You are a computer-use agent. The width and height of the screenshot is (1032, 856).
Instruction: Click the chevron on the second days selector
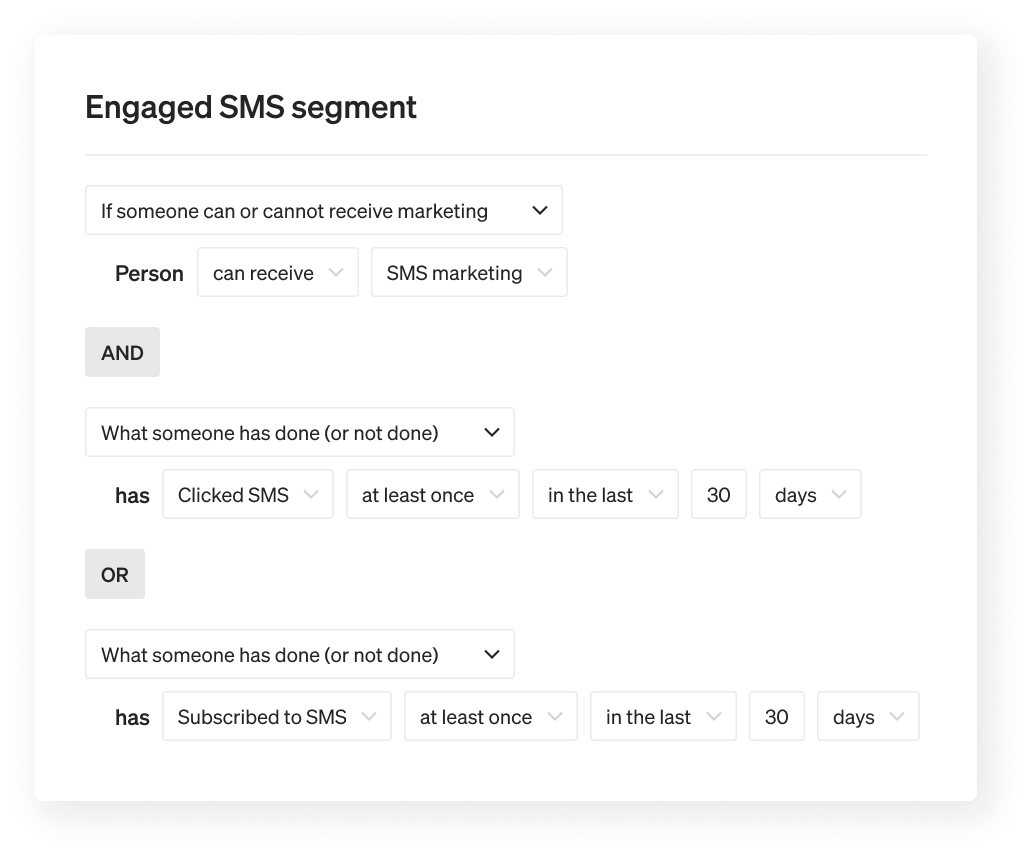click(x=898, y=716)
